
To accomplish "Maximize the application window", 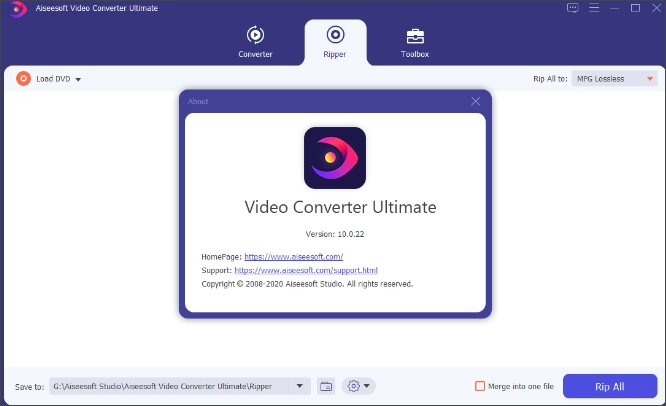I will coord(635,8).
